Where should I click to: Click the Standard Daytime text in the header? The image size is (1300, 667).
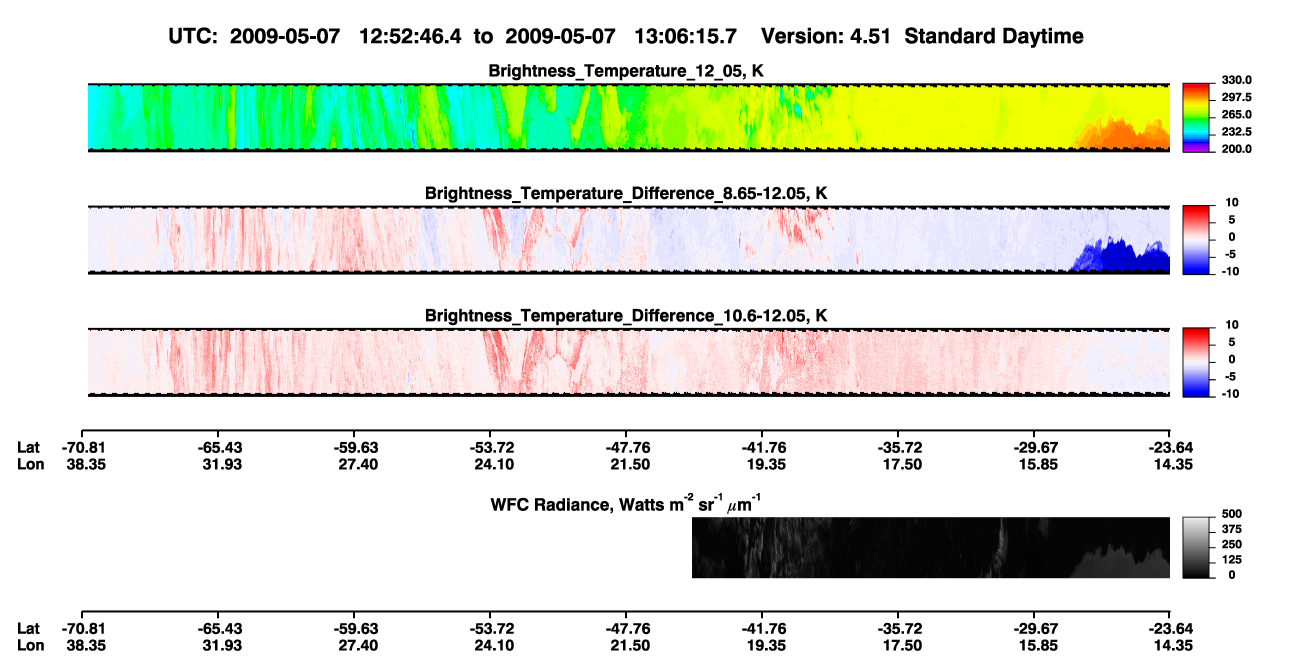992,36
